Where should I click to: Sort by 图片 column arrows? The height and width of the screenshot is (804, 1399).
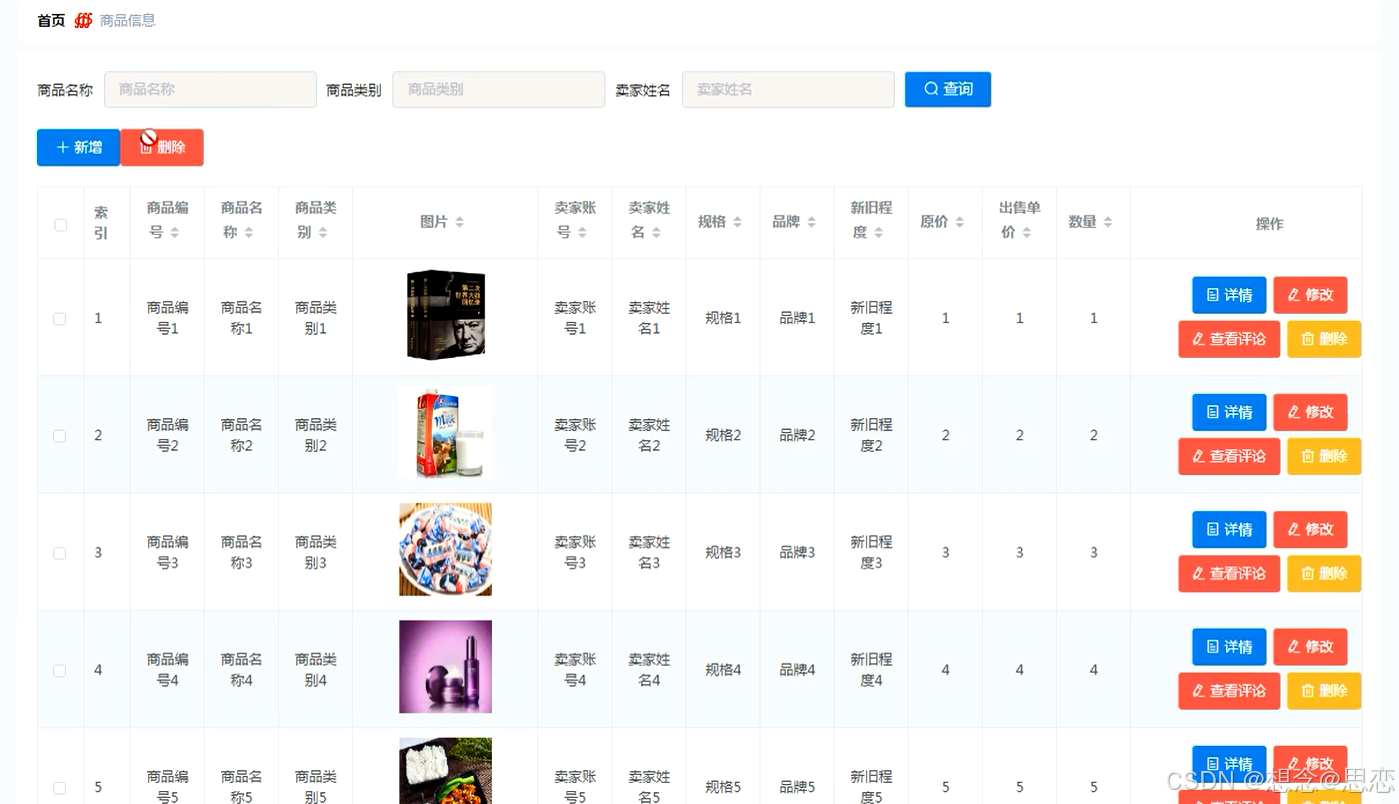(459, 222)
